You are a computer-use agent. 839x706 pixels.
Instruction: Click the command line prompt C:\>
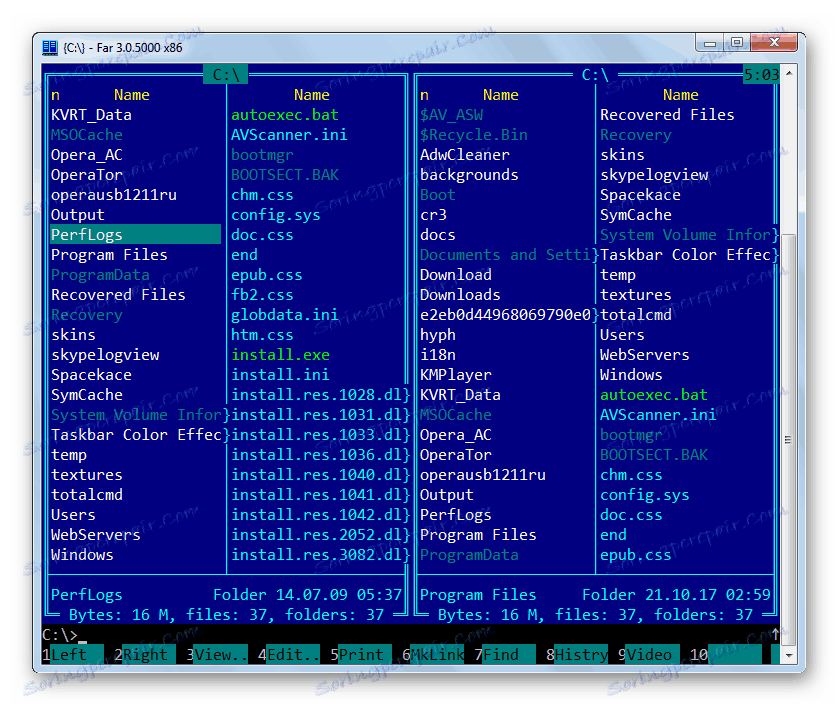point(60,635)
